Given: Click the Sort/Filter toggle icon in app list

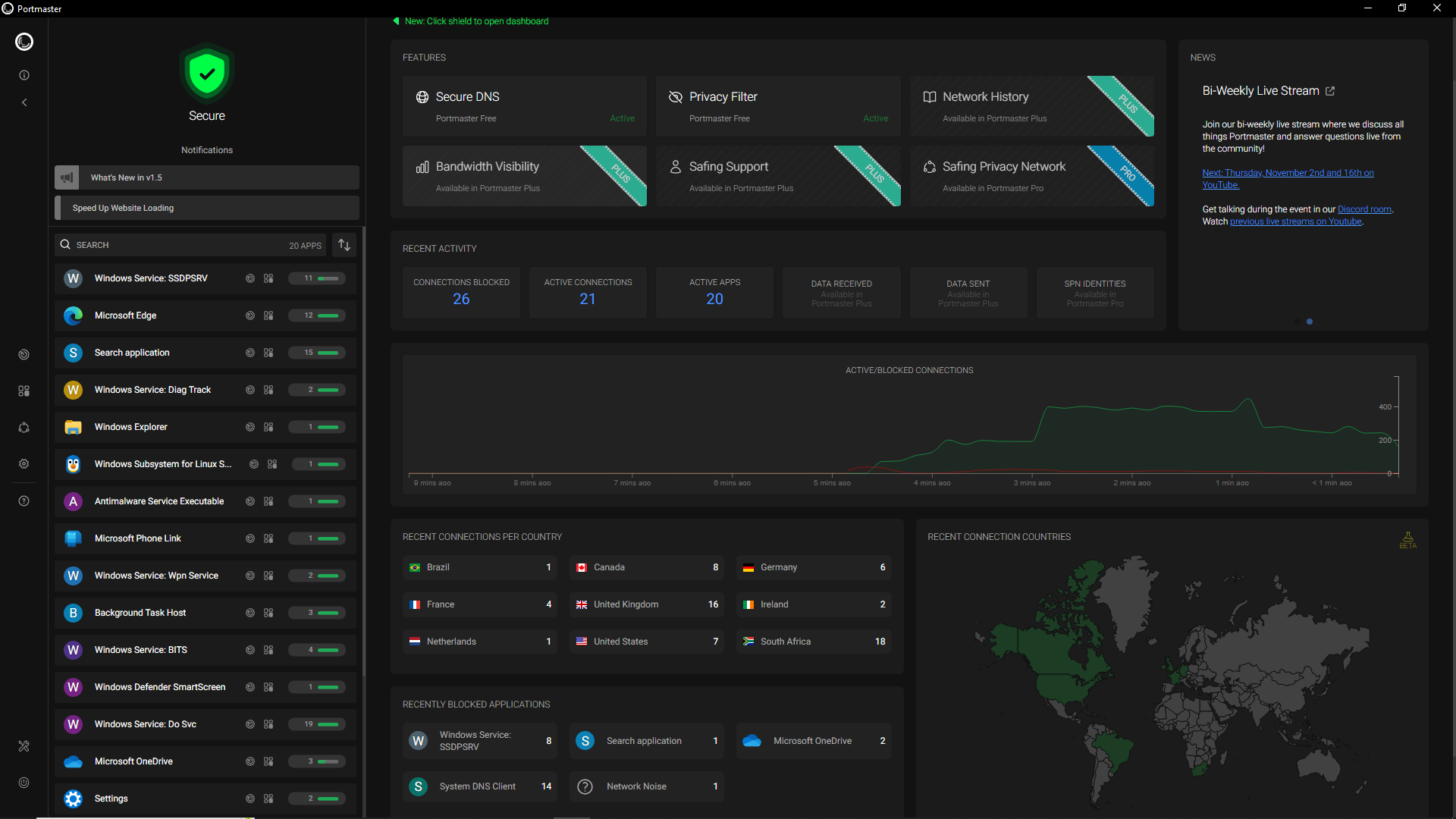Looking at the screenshot, I should coord(345,244).
